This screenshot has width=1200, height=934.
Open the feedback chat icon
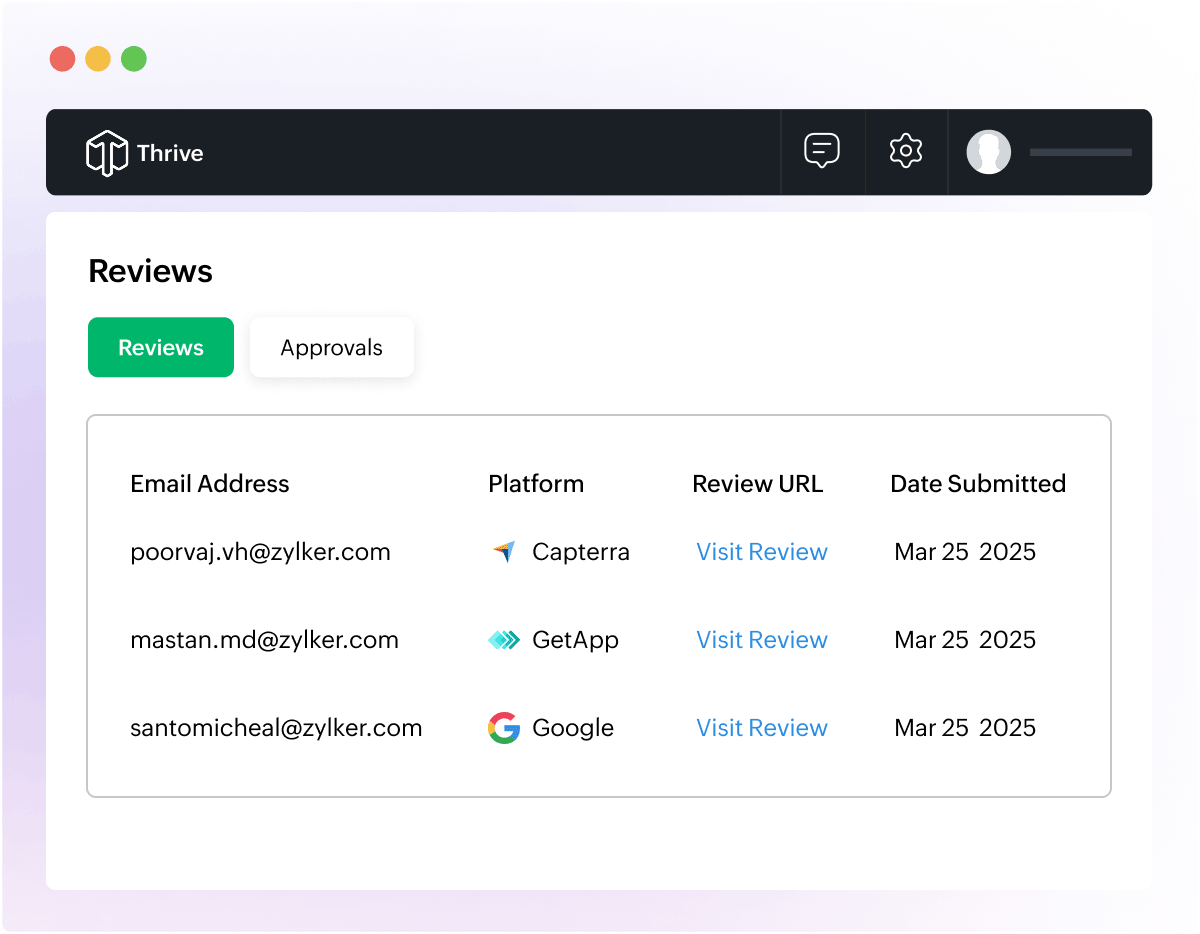click(x=822, y=151)
